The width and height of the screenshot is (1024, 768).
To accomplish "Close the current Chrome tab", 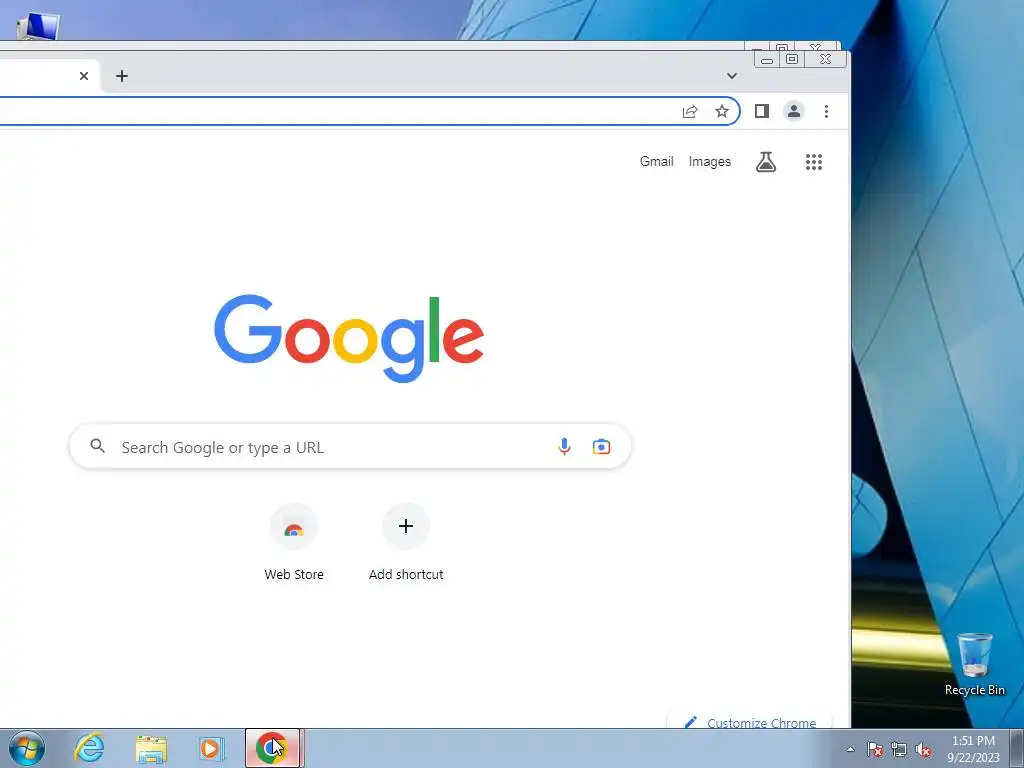I will coord(84,76).
